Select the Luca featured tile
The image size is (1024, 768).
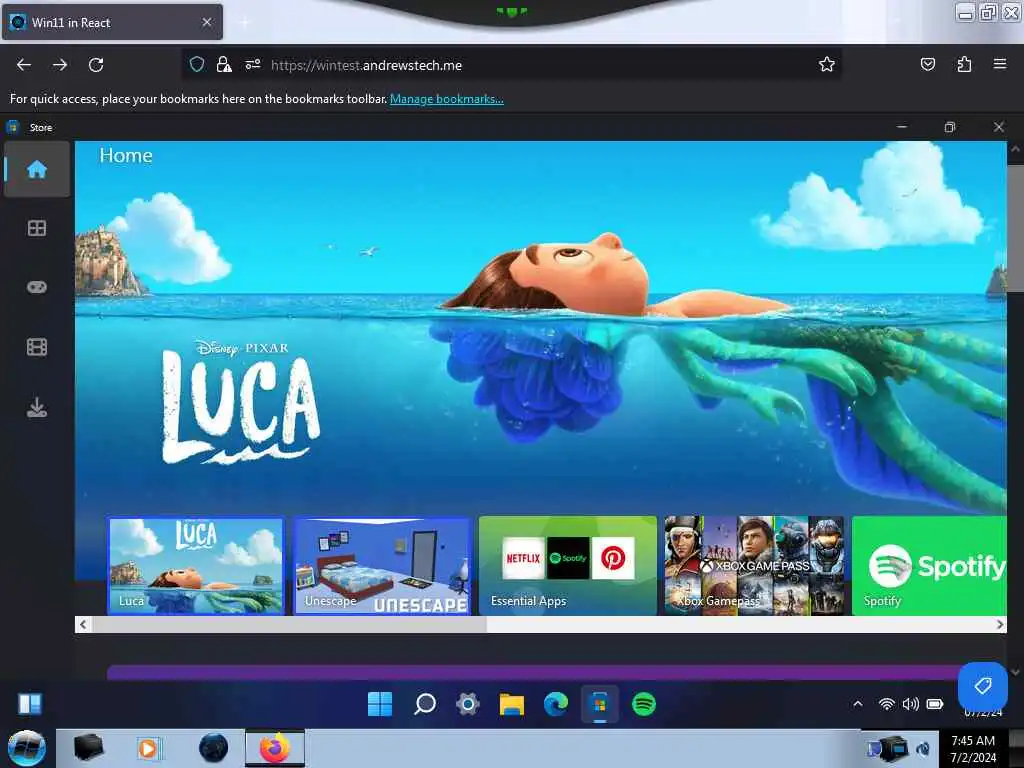(x=196, y=566)
